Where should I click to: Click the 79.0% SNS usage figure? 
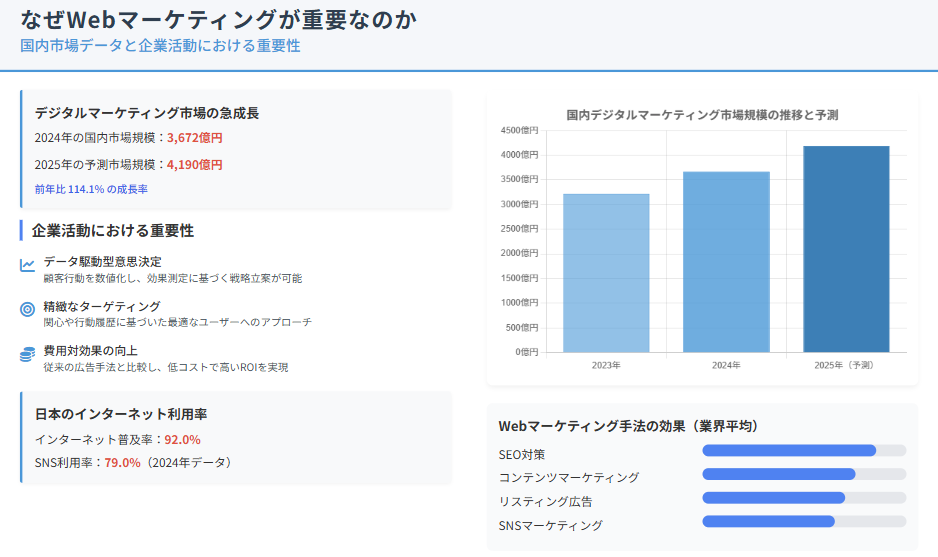[x=122, y=462]
